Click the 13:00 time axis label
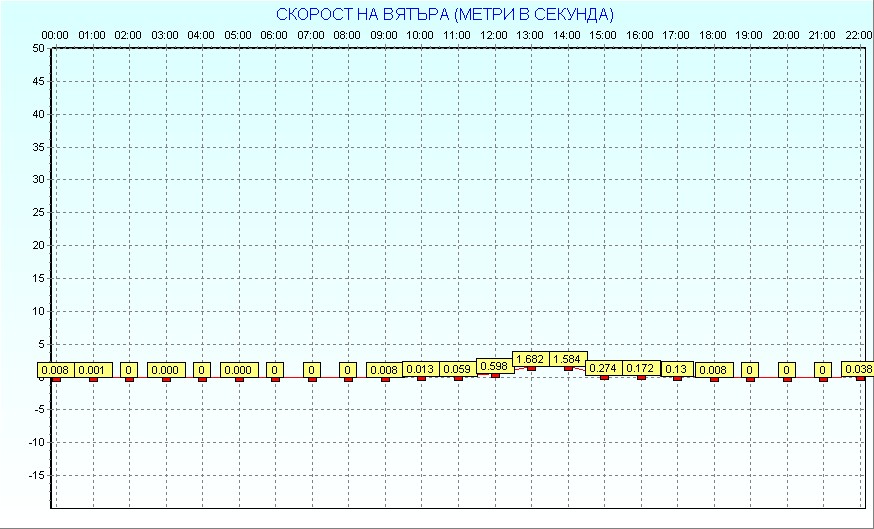874x529 pixels. tap(530, 35)
